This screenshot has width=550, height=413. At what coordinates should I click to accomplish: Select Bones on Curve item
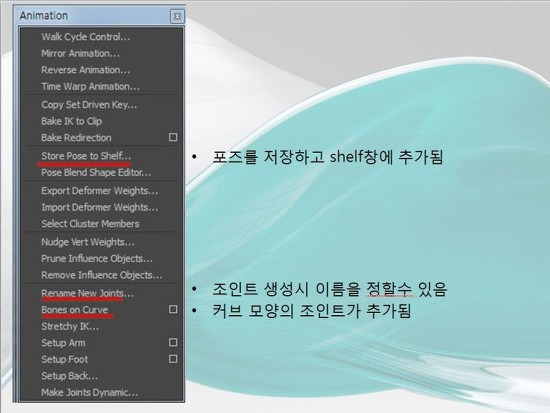(x=75, y=309)
